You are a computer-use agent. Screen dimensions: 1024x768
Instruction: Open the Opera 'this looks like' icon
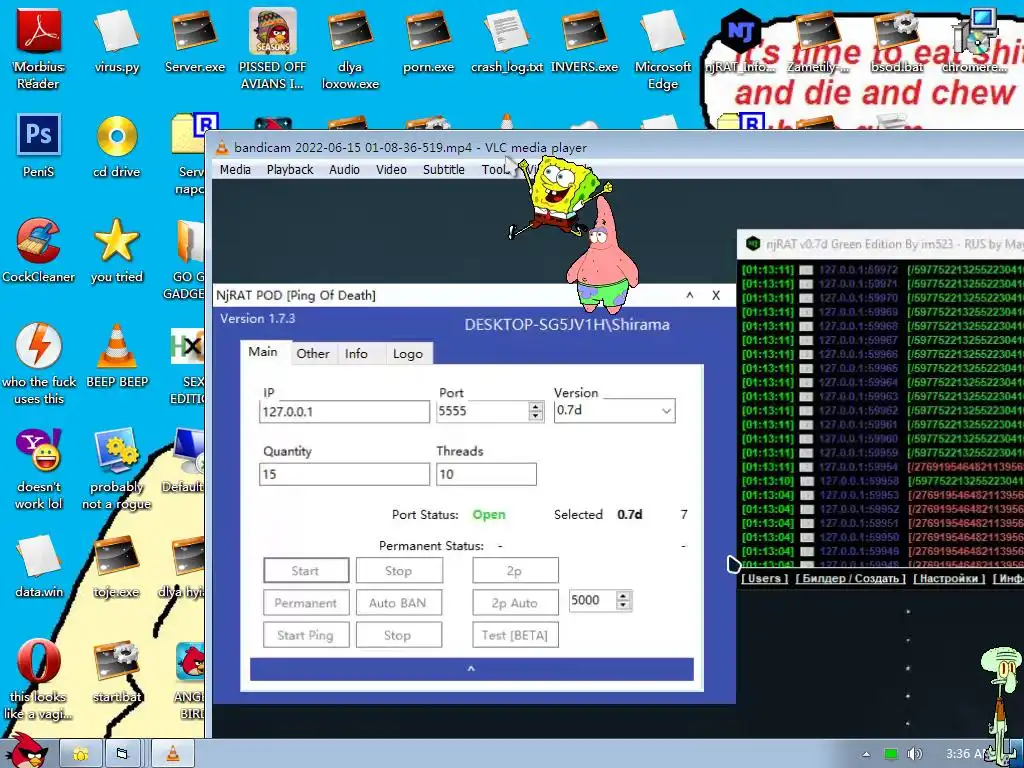(x=39, y=679)
